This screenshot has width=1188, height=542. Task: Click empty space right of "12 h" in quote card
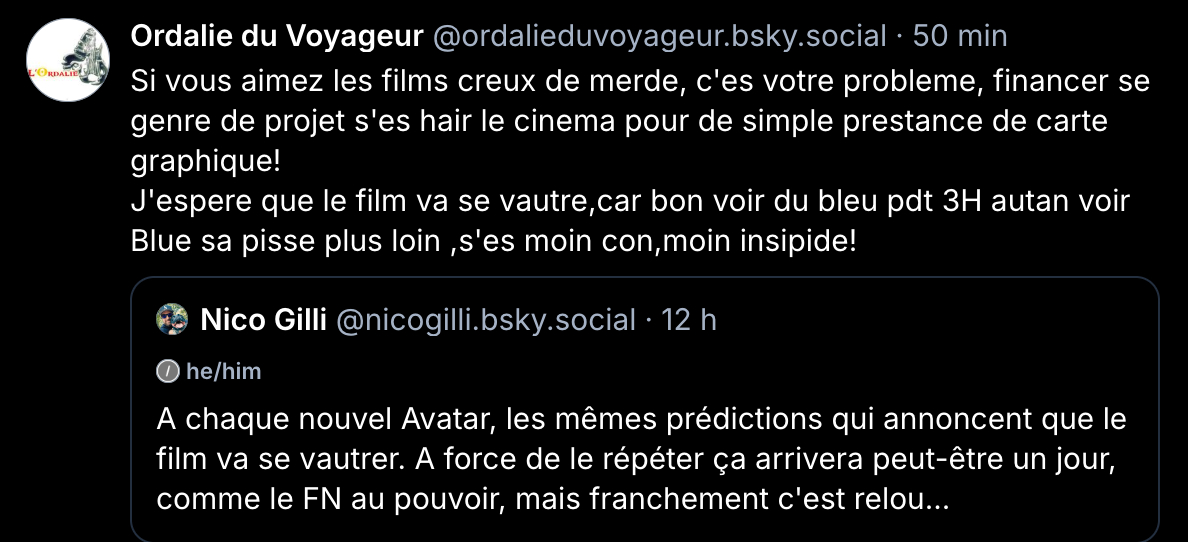930,320
